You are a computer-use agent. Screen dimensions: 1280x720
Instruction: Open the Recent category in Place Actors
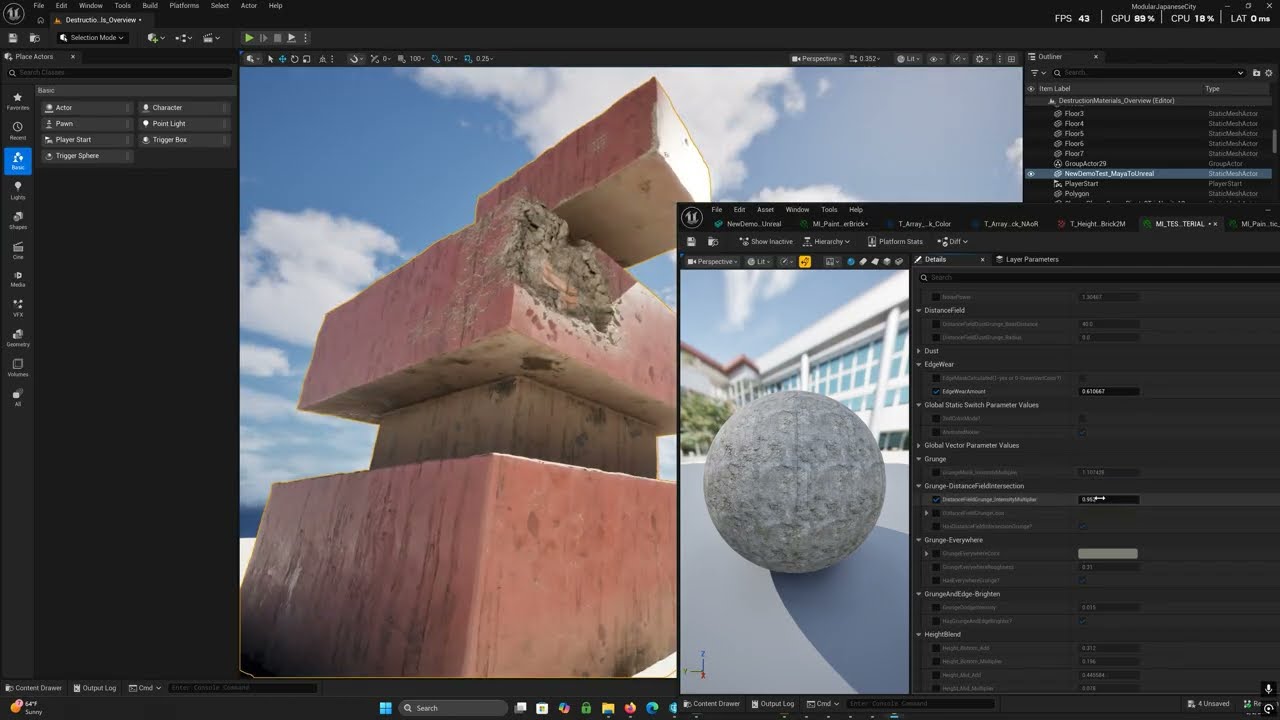17,131
